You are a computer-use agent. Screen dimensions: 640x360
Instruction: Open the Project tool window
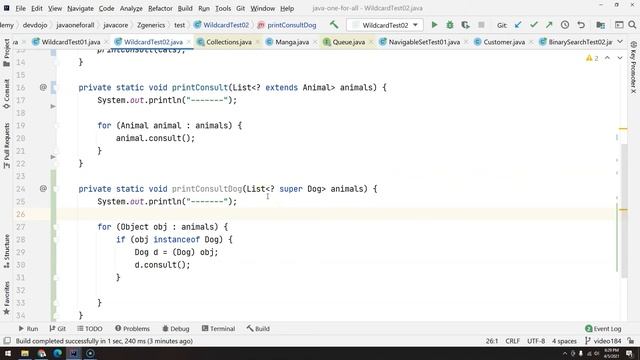coord(7,52)
